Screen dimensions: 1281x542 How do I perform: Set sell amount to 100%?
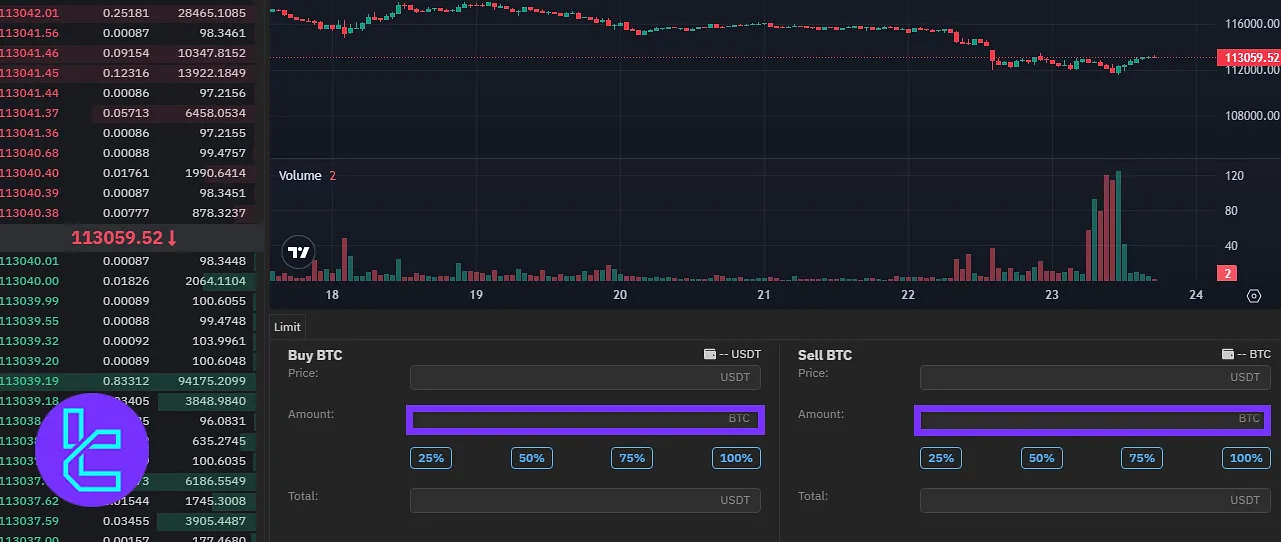point(1246,458)
